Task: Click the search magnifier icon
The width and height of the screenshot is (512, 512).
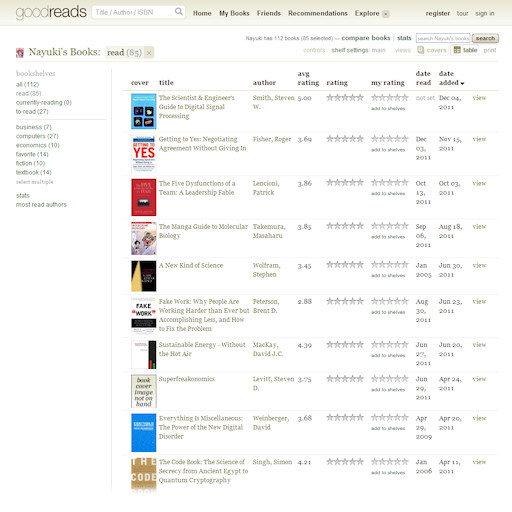Action: coord(179,12)
